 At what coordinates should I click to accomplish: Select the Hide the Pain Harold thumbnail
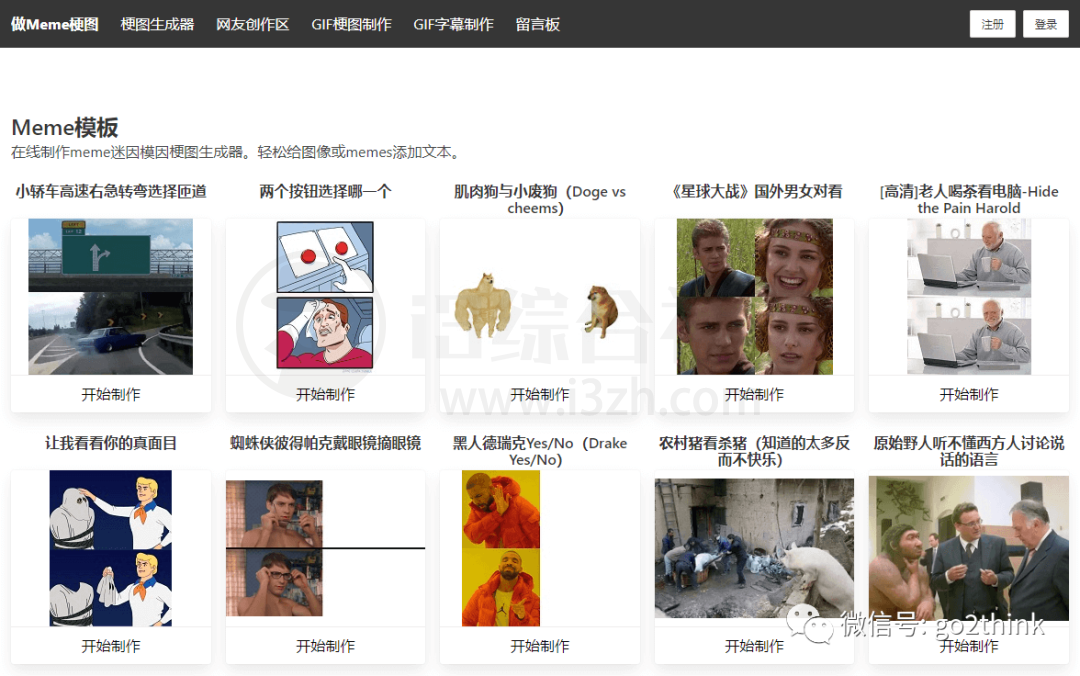click(x=968, y=297)
